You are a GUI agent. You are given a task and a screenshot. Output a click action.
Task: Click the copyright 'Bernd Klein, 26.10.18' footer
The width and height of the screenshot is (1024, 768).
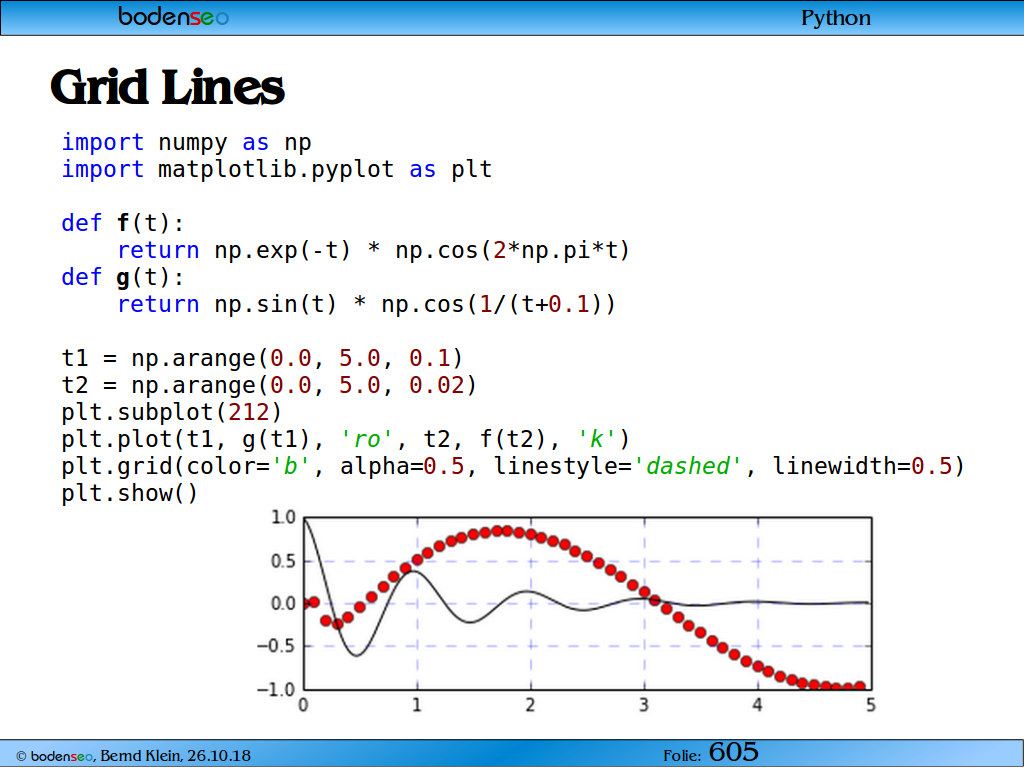(x=133, y=756)
